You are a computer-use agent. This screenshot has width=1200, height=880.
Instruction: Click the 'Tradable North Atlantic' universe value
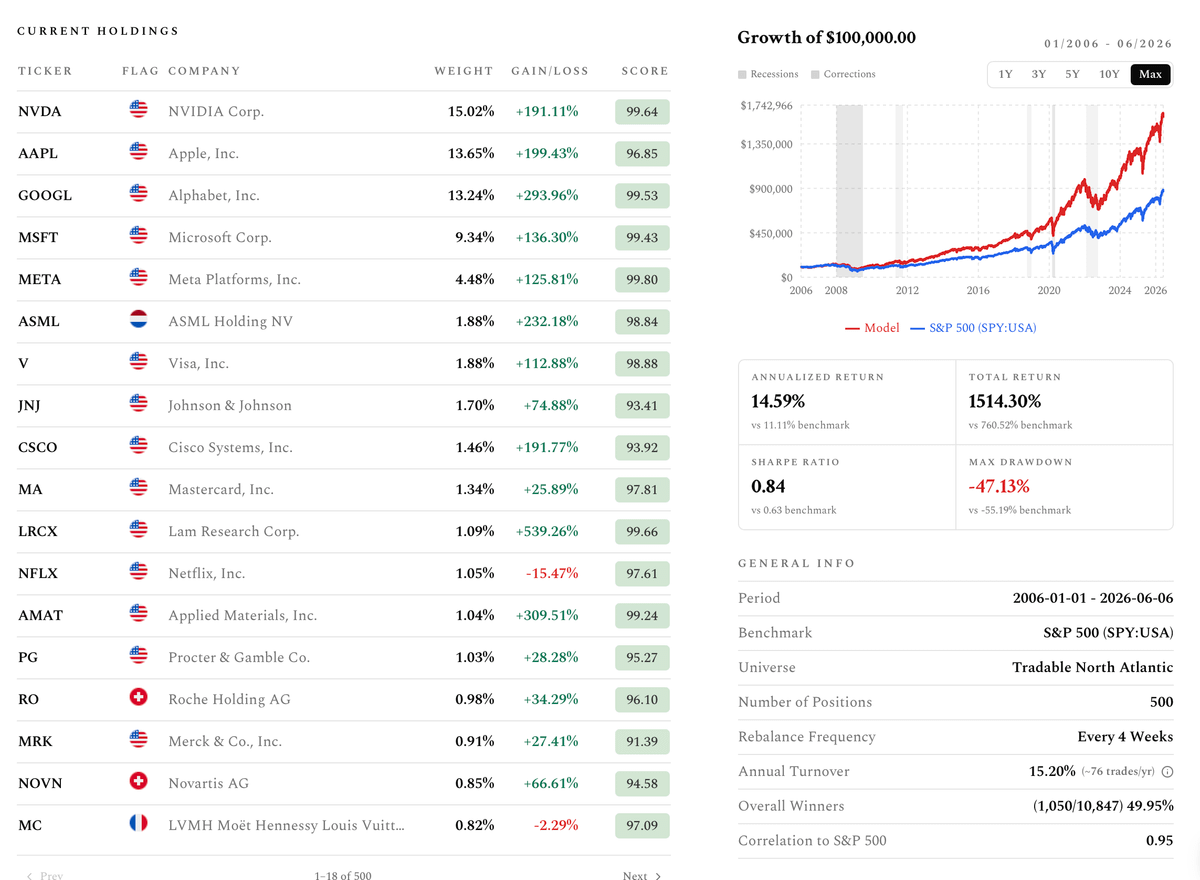click(1092, 667)
